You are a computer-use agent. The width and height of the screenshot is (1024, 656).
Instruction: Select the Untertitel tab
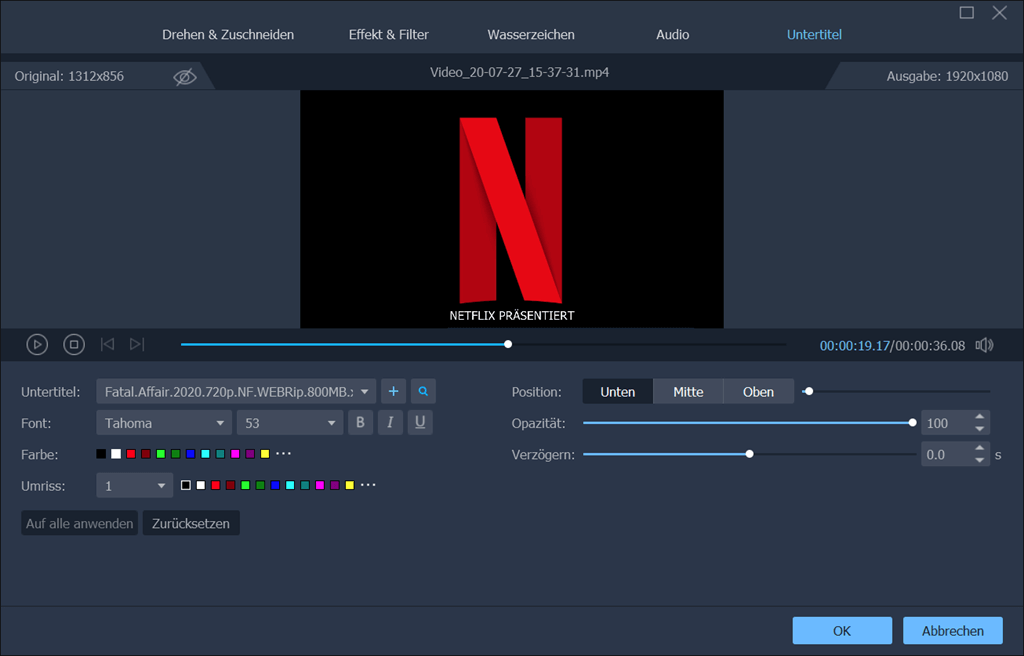pyautogui.click(x=814, y=35)
